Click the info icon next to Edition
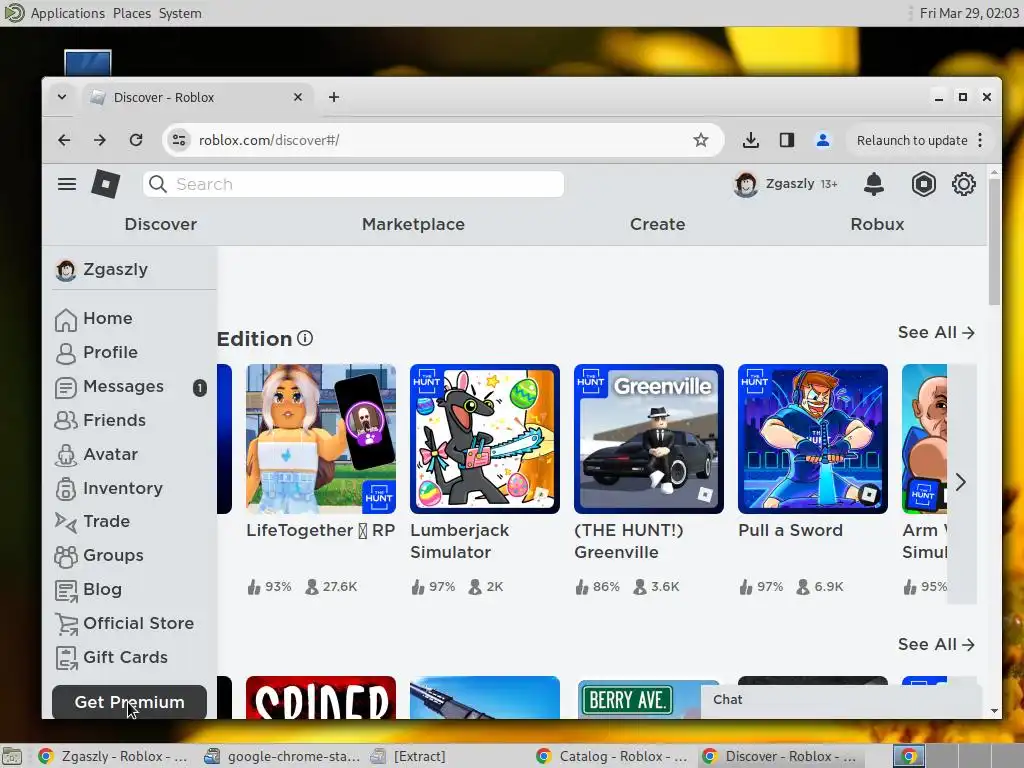The width and height of the screenshot is (1024, 768). coord(305,338)
